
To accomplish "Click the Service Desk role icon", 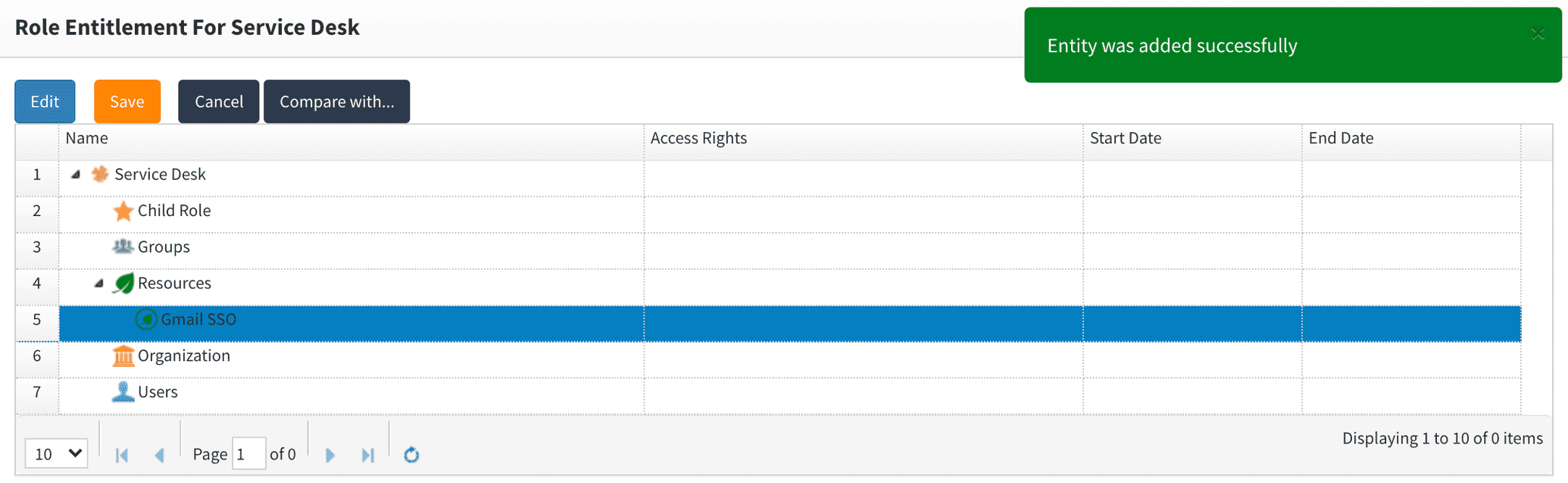I will (x=100, y=174).
